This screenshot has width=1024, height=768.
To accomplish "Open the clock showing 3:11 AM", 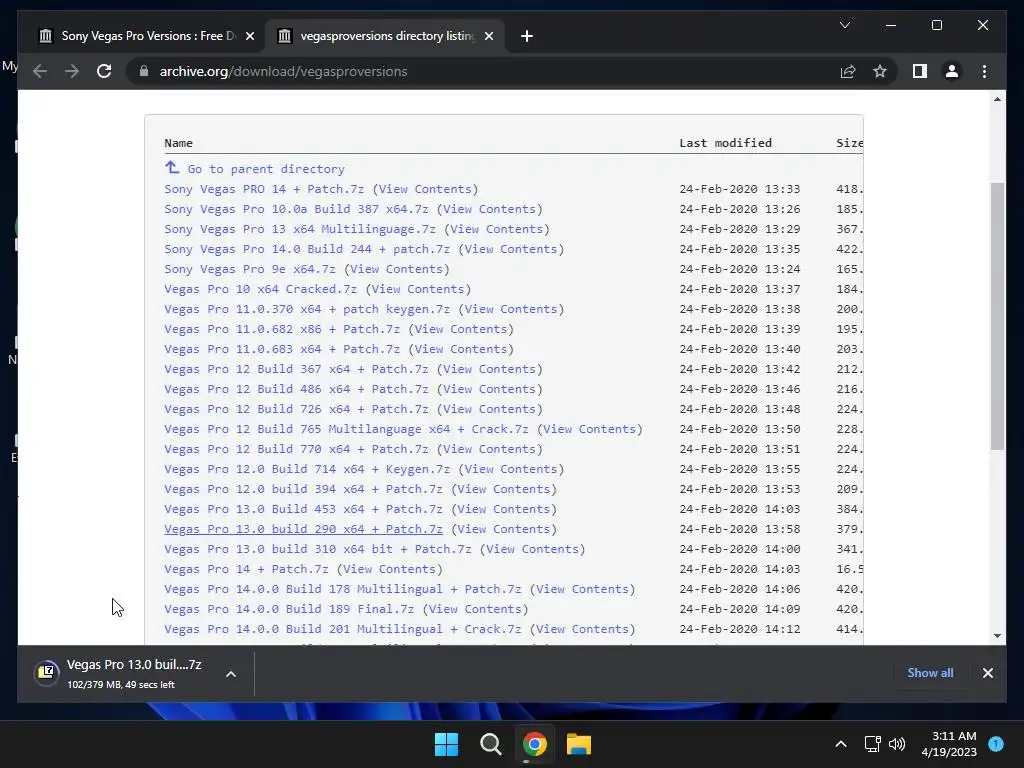I will pyautogui.click(x=949, y=744).
